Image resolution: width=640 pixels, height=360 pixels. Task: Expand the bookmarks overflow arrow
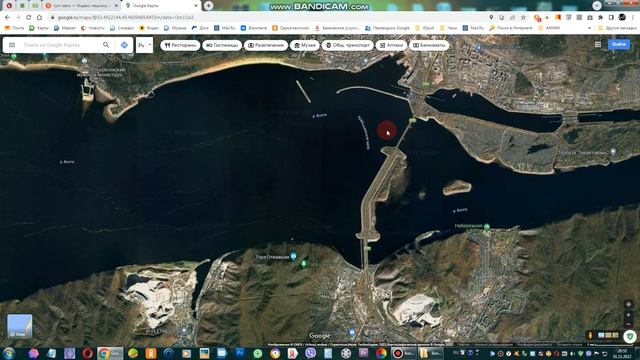(x=589, y=28)
